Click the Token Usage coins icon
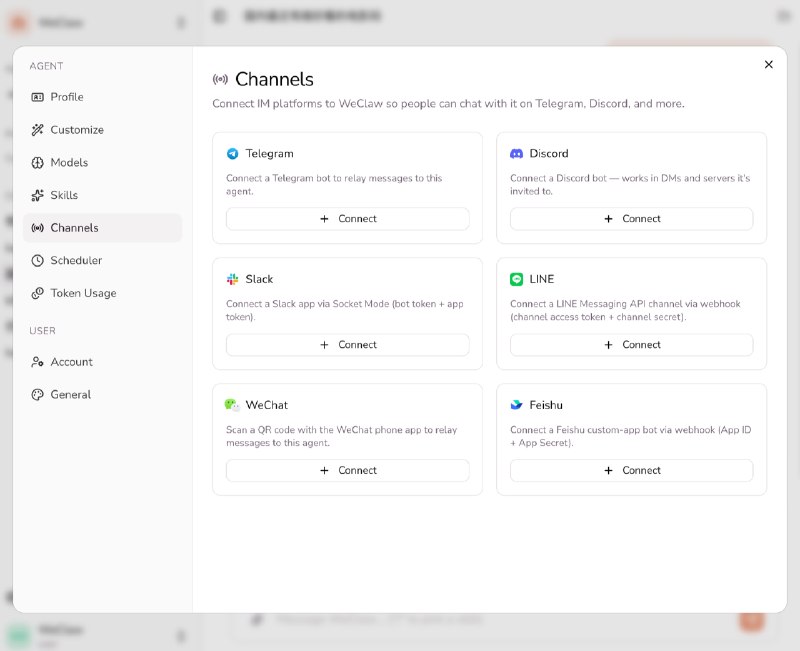This screenshot has width=800, height=651. [x=37, y=293]
